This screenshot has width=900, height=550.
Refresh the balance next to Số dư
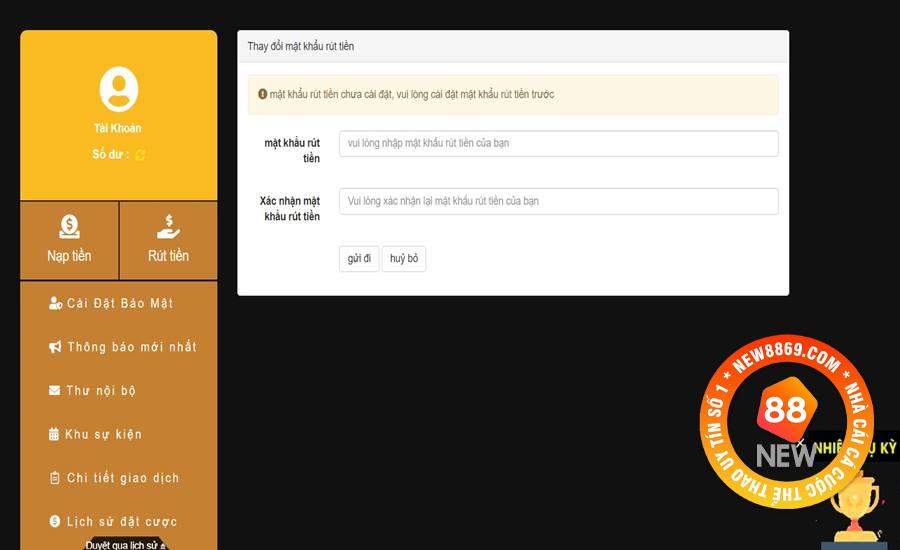pyautogui.click(x=140, y=155)
